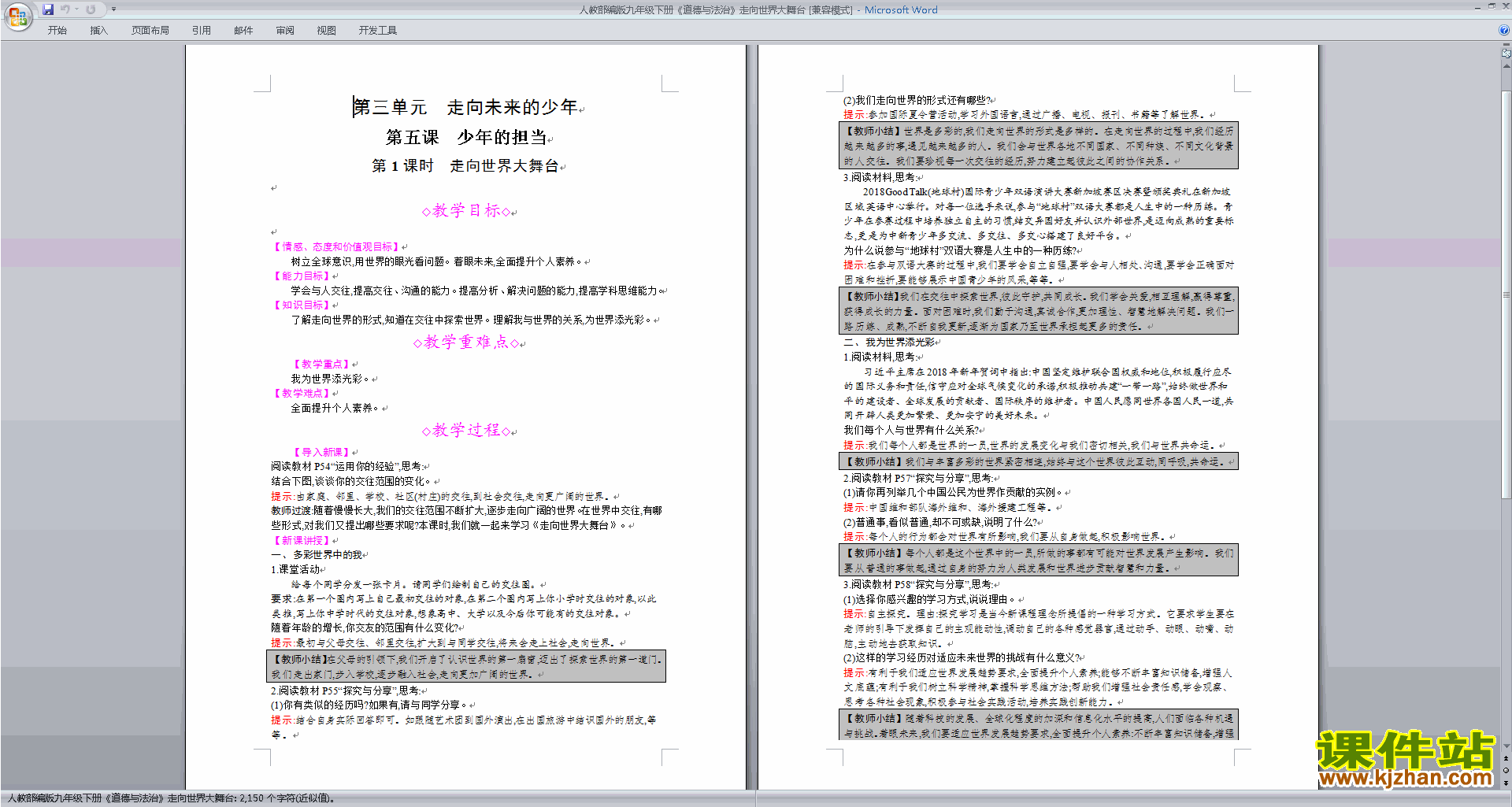The image size is (1512, 807).
Task: Click the pink 教学重难点 heading
Action: [x=467, y=342]
